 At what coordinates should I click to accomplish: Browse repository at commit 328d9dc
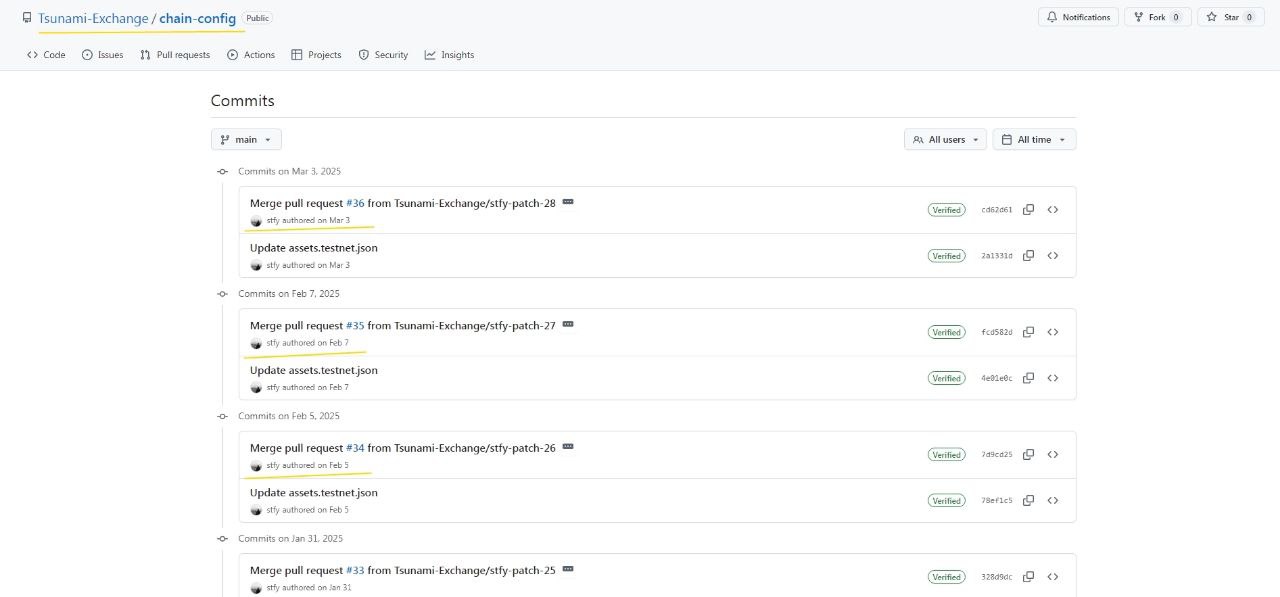(x=1053, y=577)
